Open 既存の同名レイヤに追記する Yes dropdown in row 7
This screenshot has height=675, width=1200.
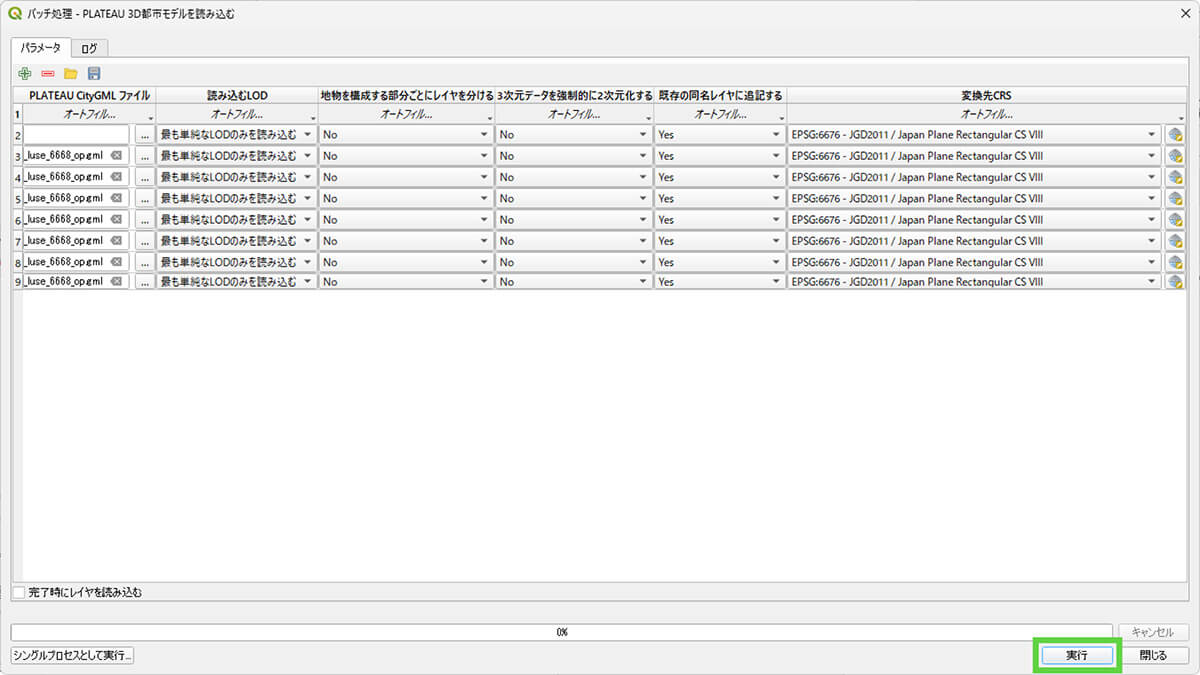(720, 240)
